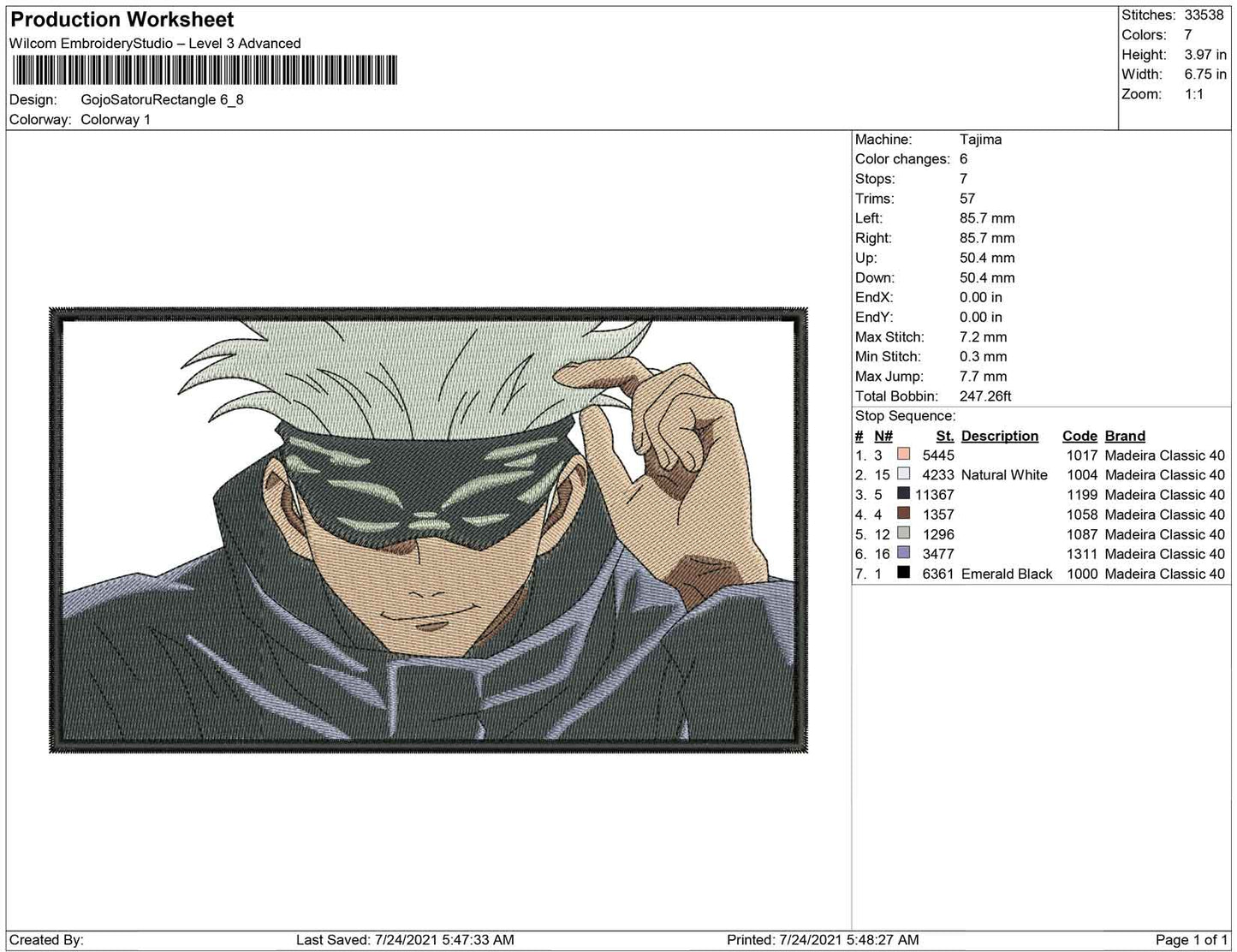
Task: Click the Max Stitch value 7.2 mm
Action: pos(983,336)
